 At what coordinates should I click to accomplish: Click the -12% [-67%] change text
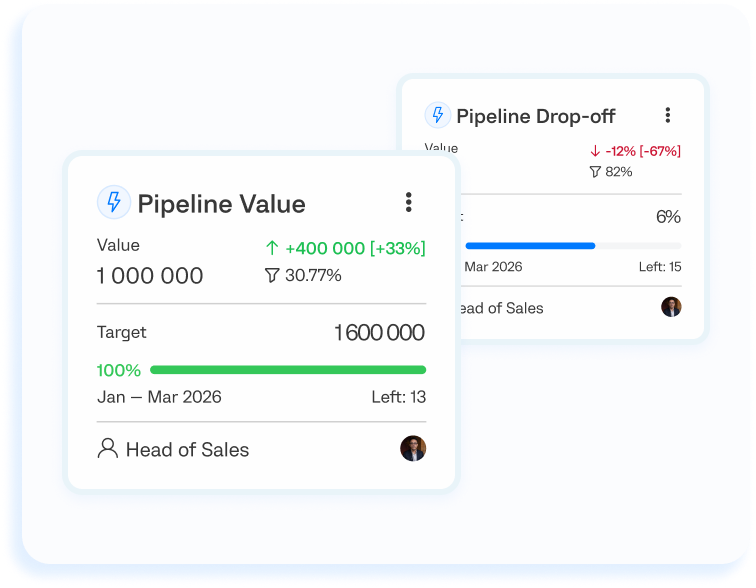tap(643, 151)
